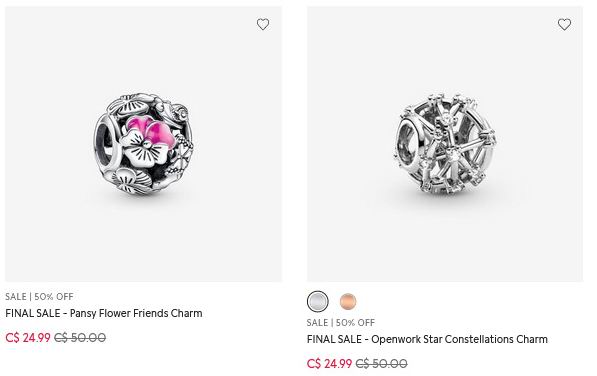Click the C$ 24.99 sale price under the Star charm
Viewport: 597px width, 376px height.
329,363
